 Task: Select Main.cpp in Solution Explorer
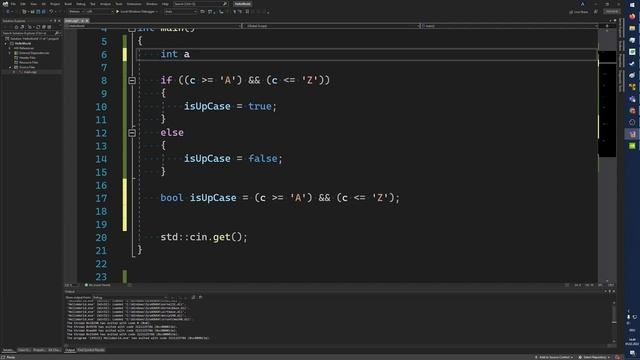tap(29, 72)
